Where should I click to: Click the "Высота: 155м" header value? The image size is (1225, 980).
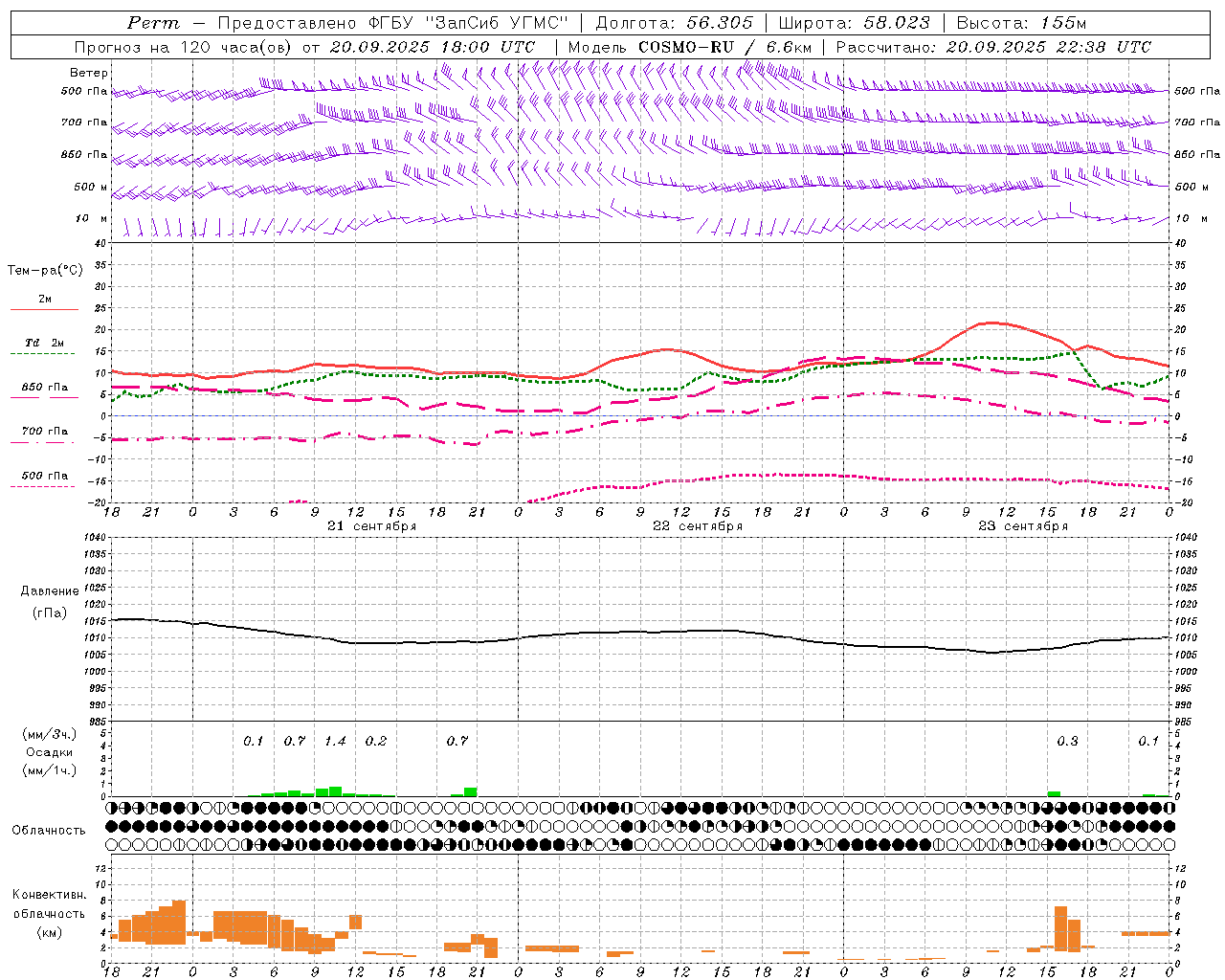(x=1021, y=23)
